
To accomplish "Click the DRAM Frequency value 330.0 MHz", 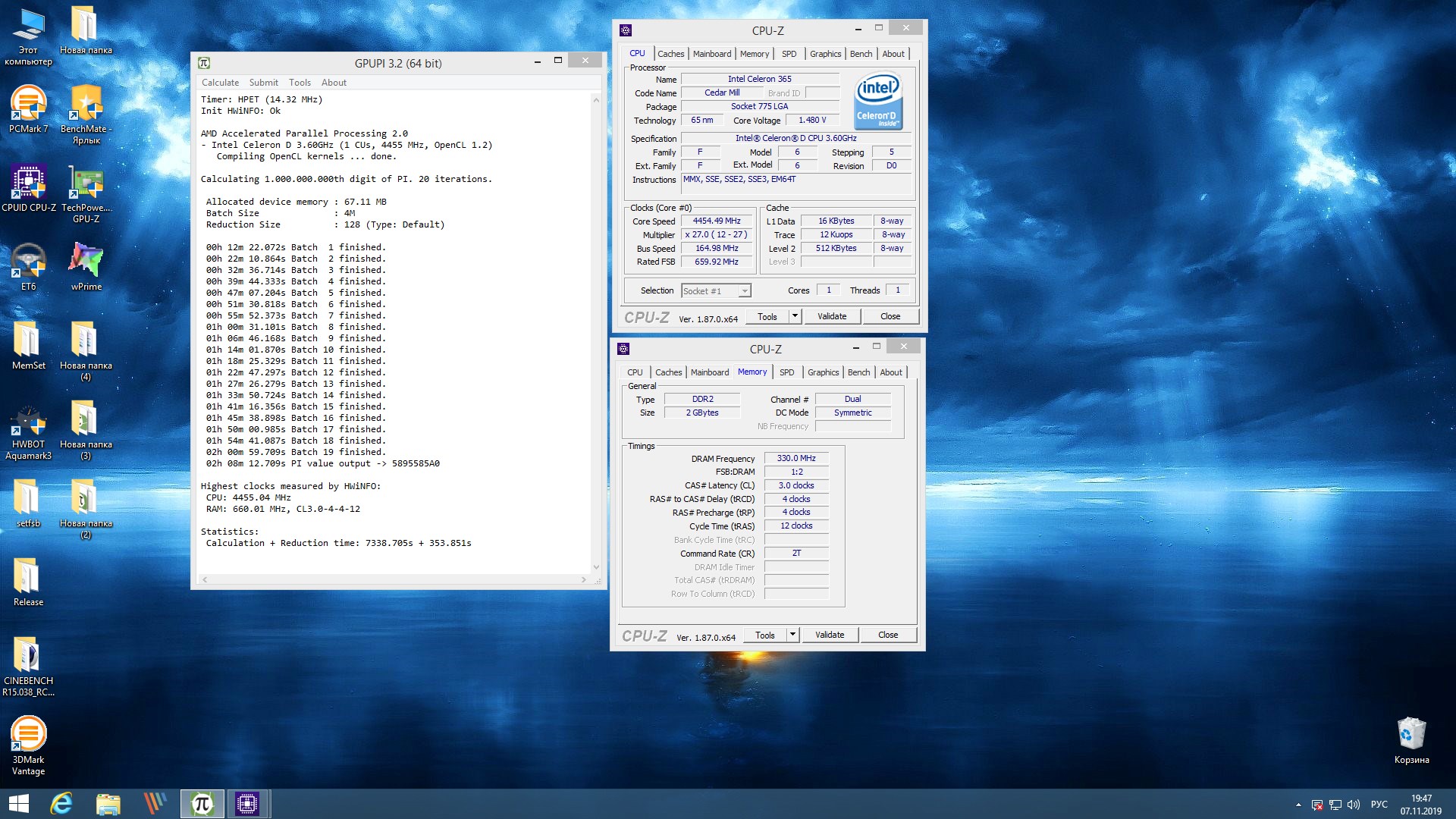I will tap(796, 459).
